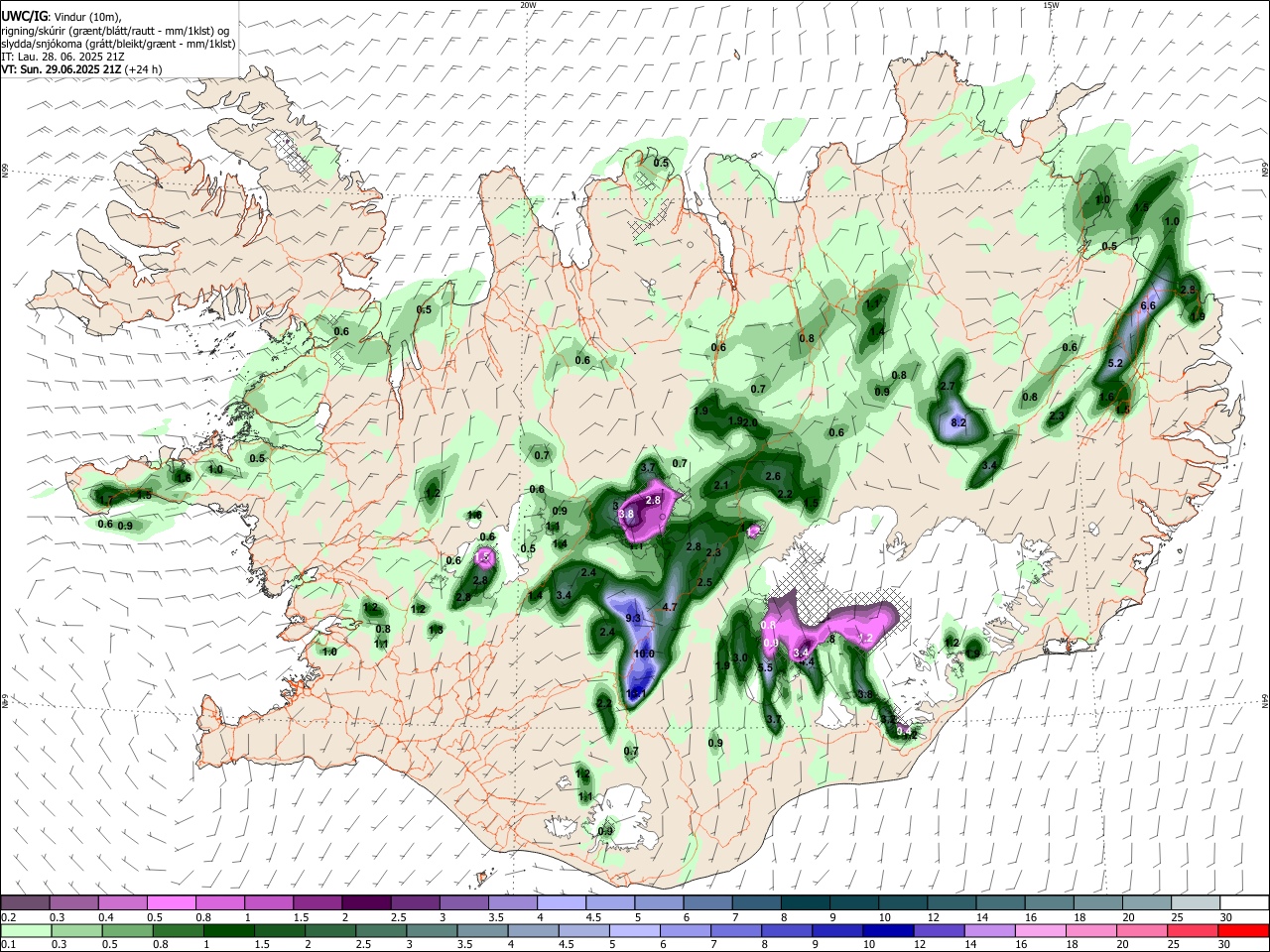Click the 2.1 rainfall value on the map

pos(721,485)
